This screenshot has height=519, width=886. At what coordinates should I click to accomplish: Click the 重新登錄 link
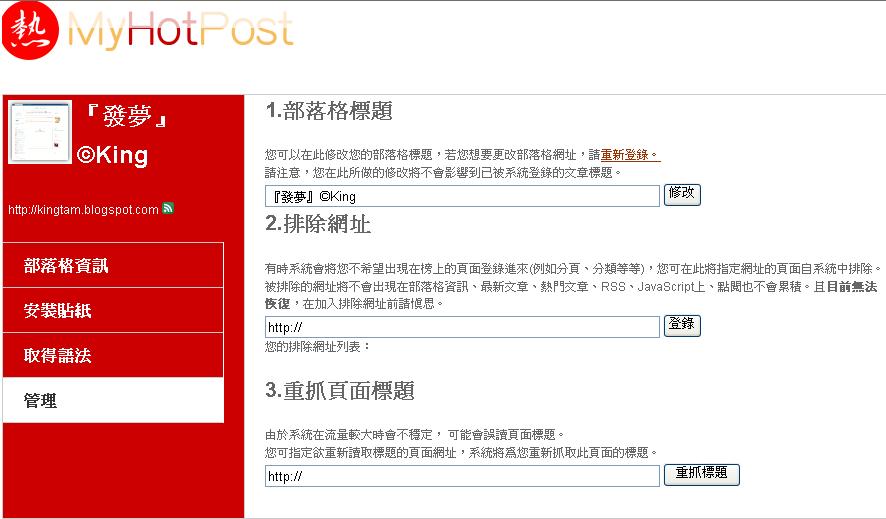coord(630,155)
